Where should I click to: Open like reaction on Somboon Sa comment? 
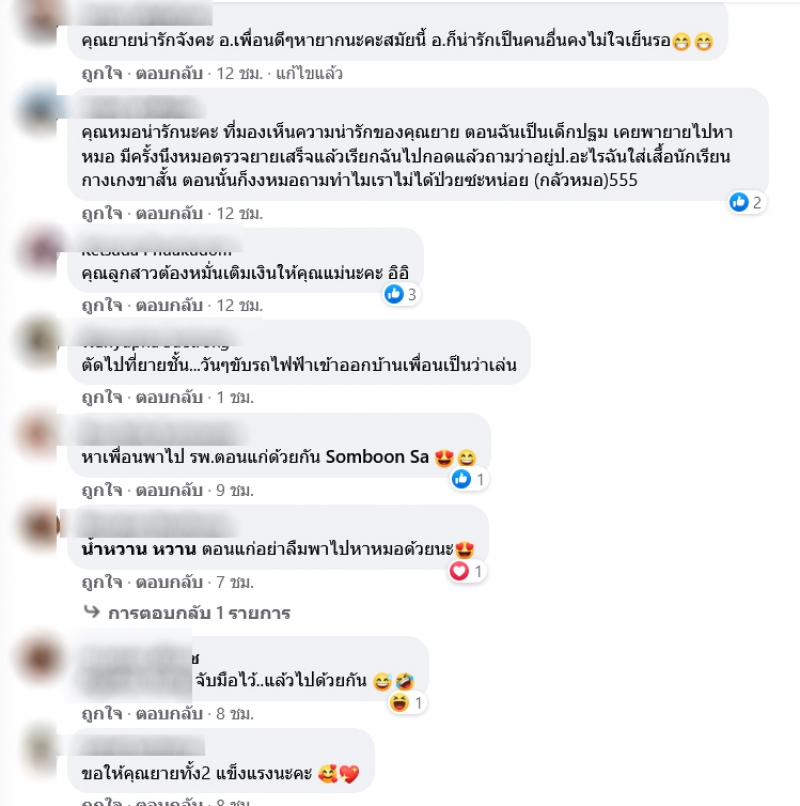click(461, 479)
